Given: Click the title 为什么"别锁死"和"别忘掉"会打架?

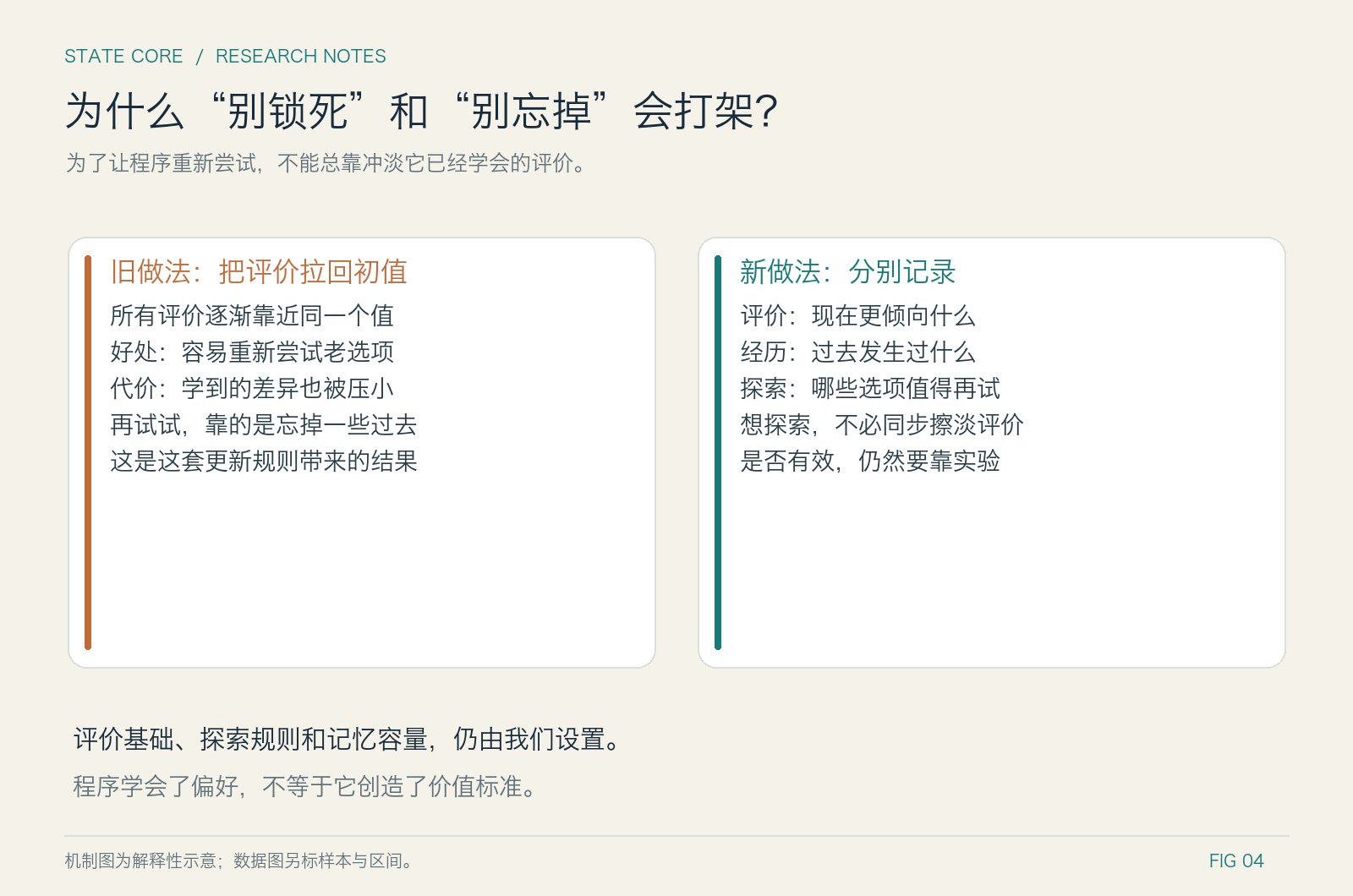Looking at the screenshot, I should pos(421,111).
